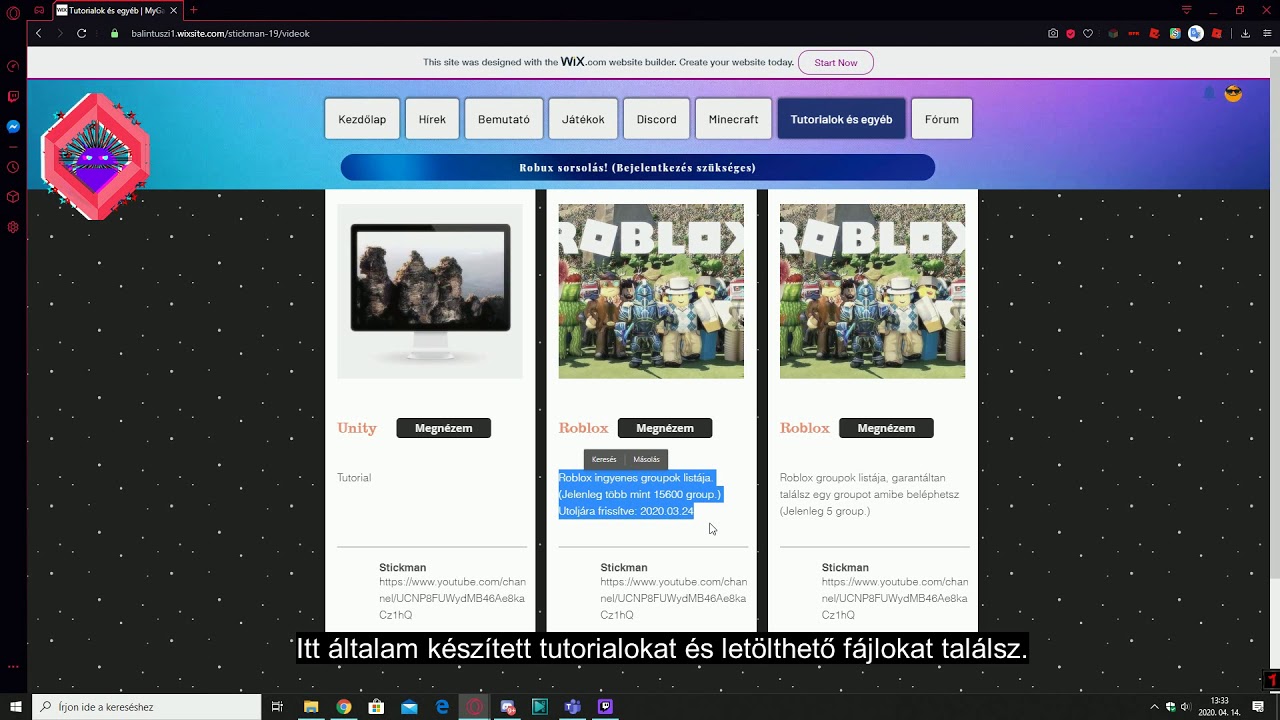Close the Tutorialok és egyéb tab
1280x720 pixels.
click(174, 10)
